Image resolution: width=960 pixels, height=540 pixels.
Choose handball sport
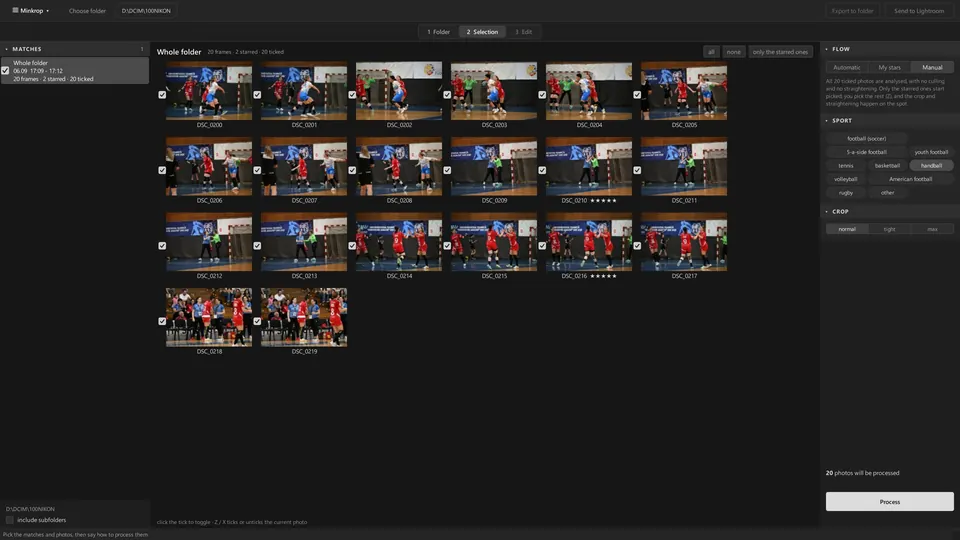931,165
